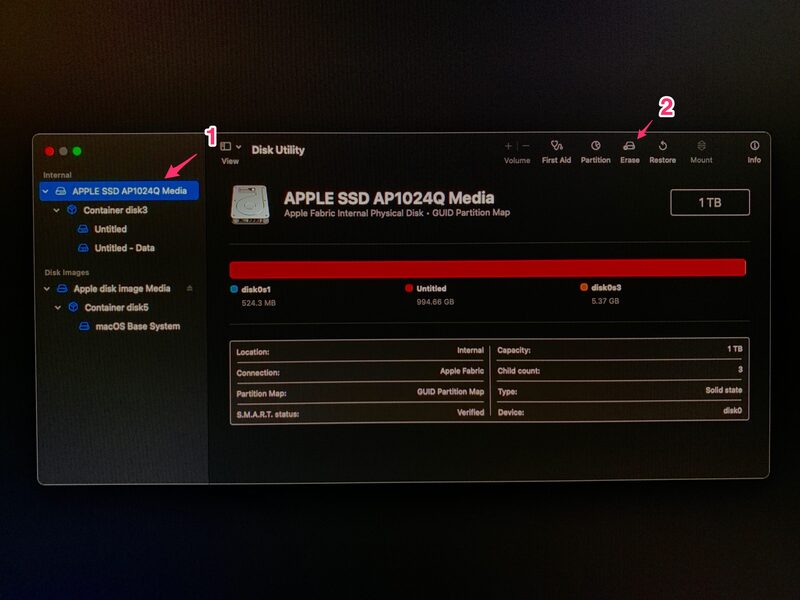
Task: Click the Restore toolbar icon
Action: coord(662,146)
